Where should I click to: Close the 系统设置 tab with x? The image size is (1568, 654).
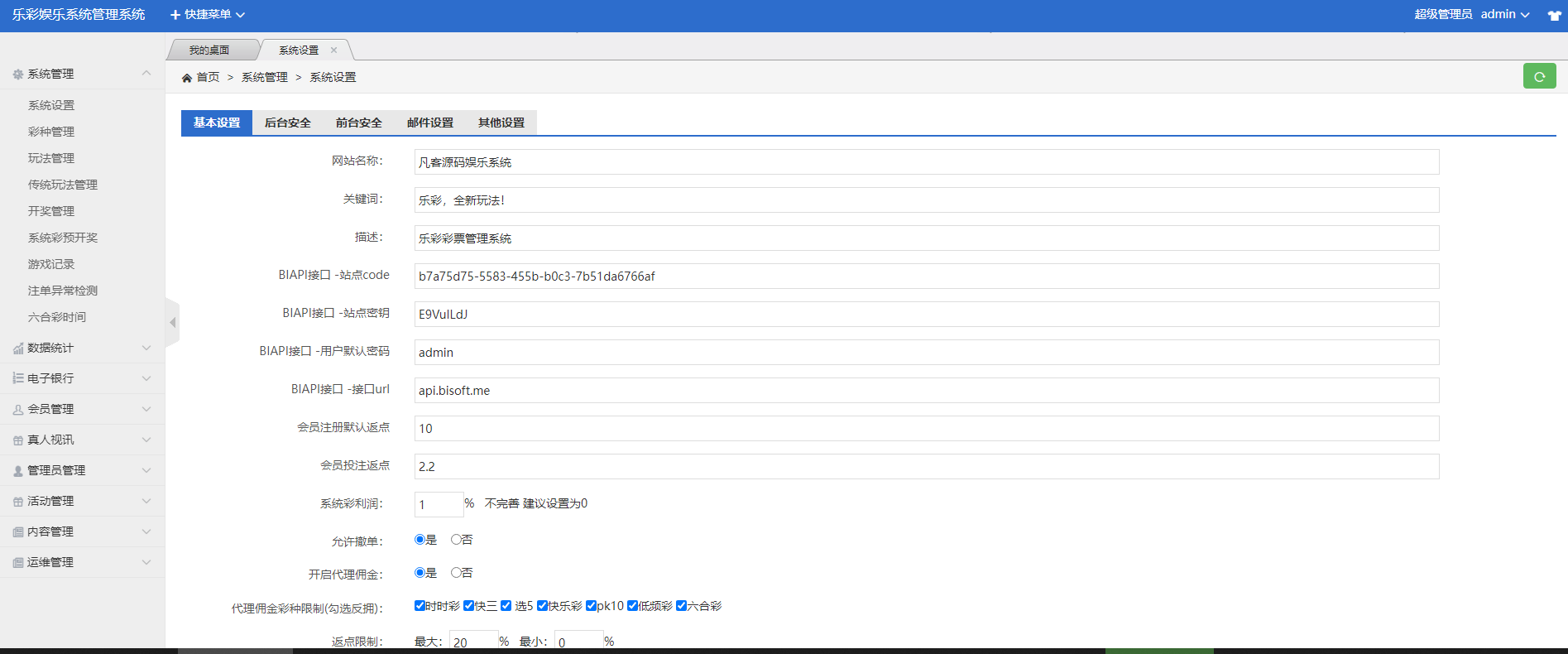pos(334,50)
